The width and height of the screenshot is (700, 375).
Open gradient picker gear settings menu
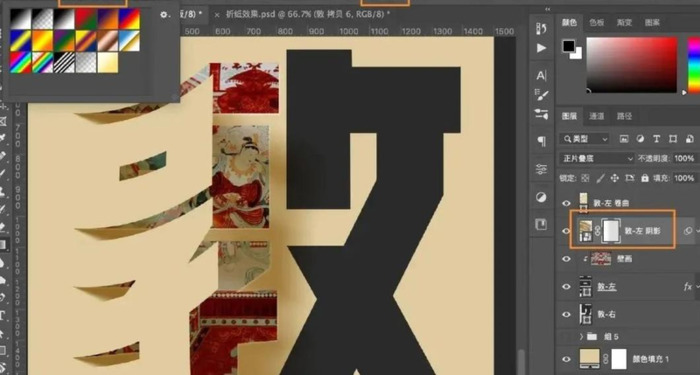click(164, 15)
